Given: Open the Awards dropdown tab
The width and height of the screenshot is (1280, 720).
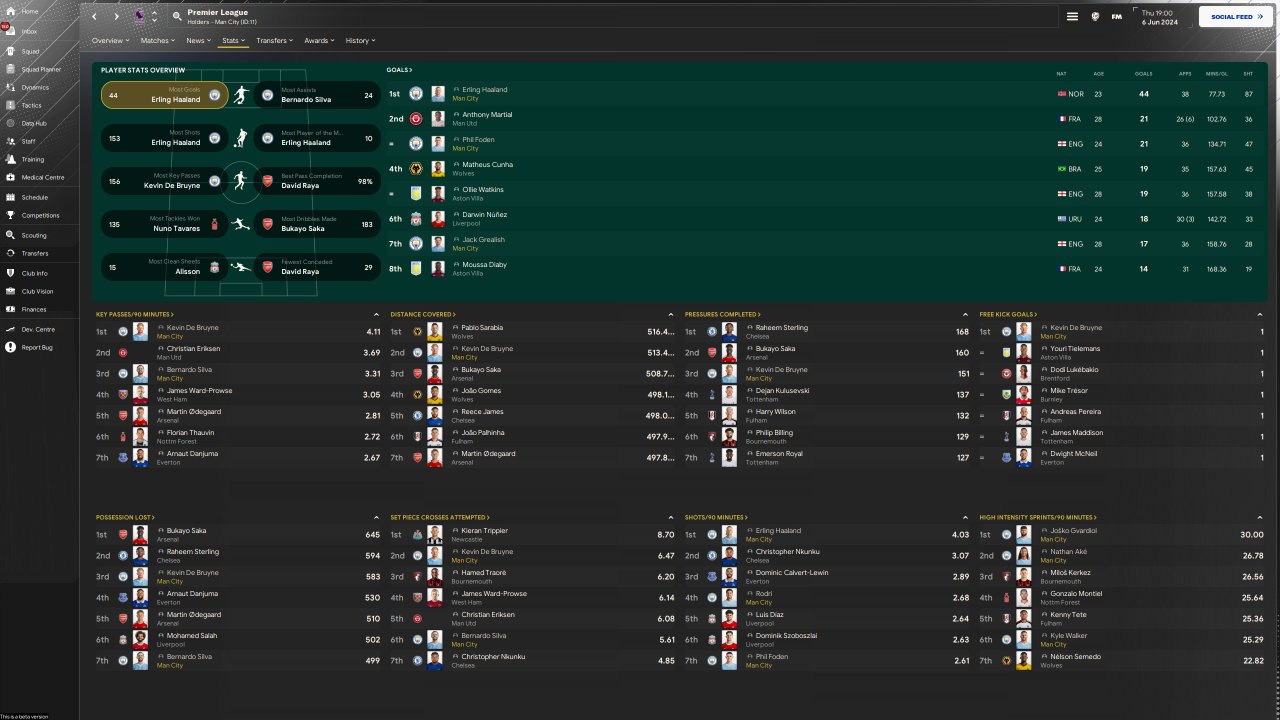Looking at the screenshot, I should 320,41.
